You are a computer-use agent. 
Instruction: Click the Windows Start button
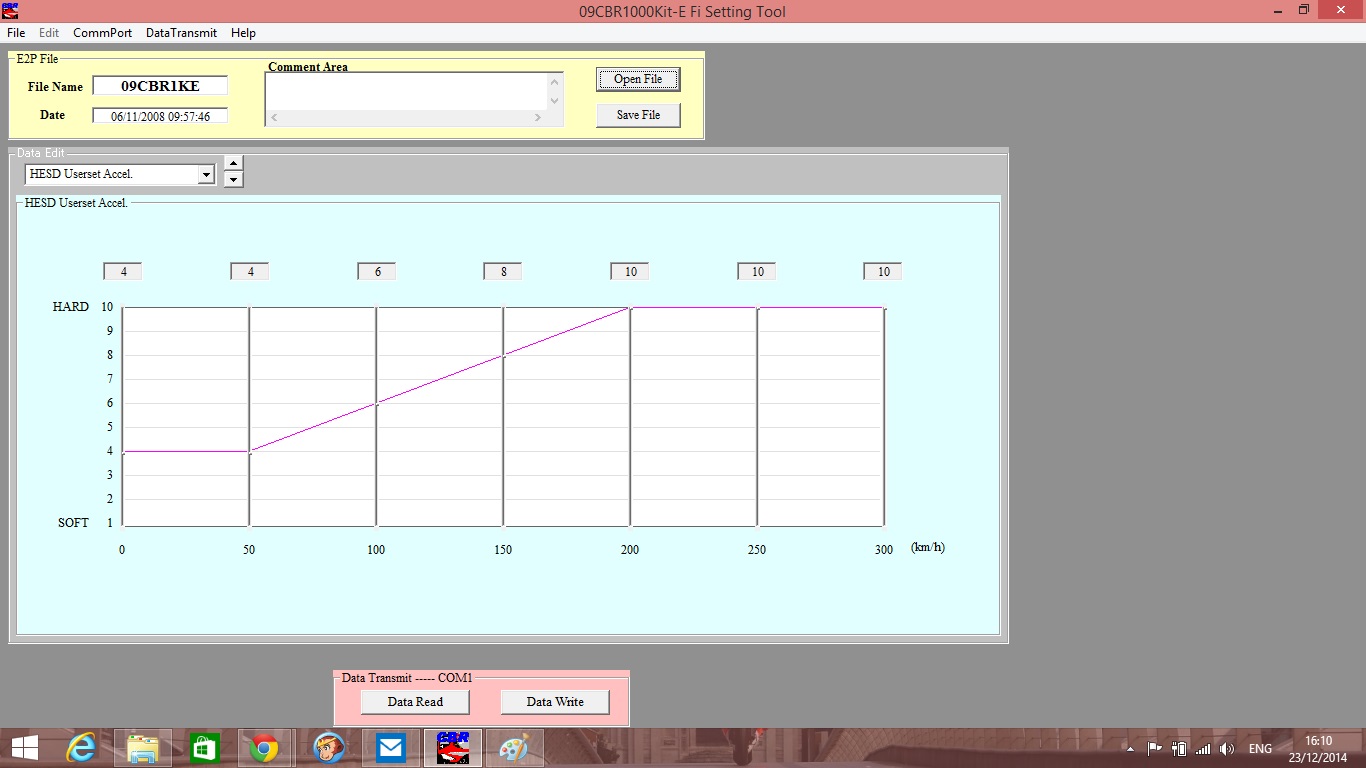coord(25,748)
